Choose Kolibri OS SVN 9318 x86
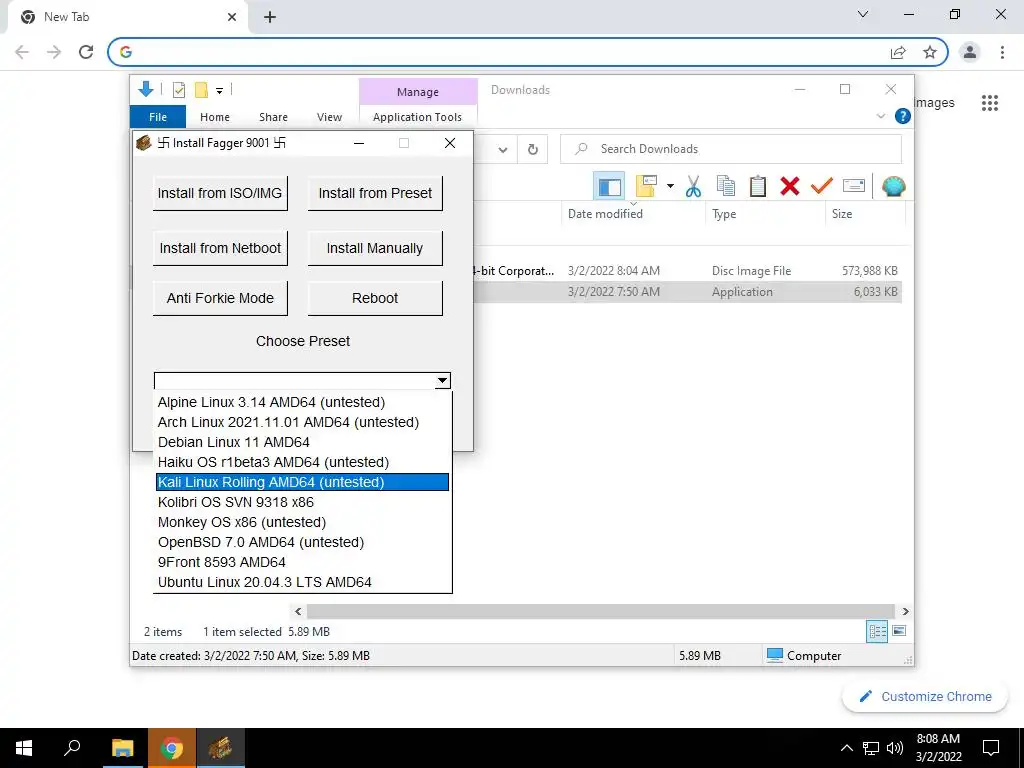This screenshot has width=1024, height=768. point(302,502)
